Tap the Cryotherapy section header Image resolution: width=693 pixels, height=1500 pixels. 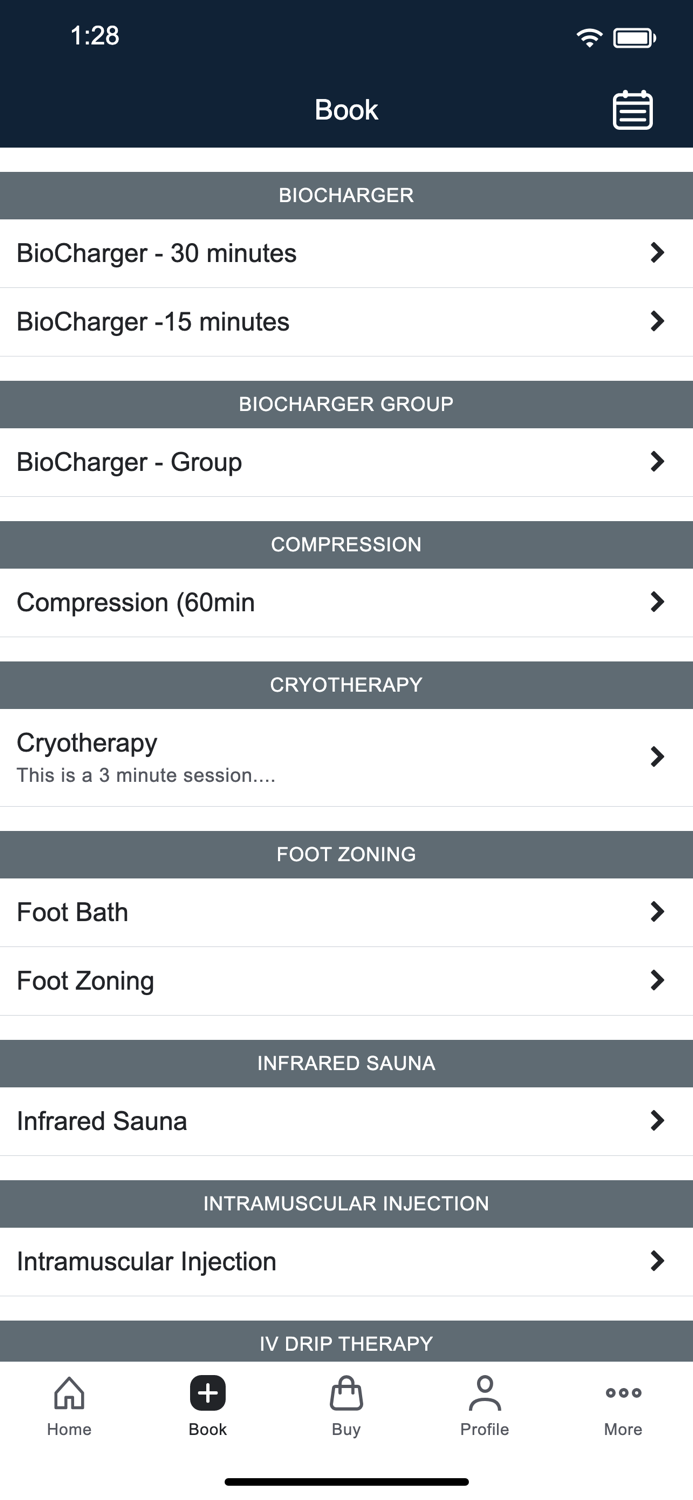coord(346,685)
